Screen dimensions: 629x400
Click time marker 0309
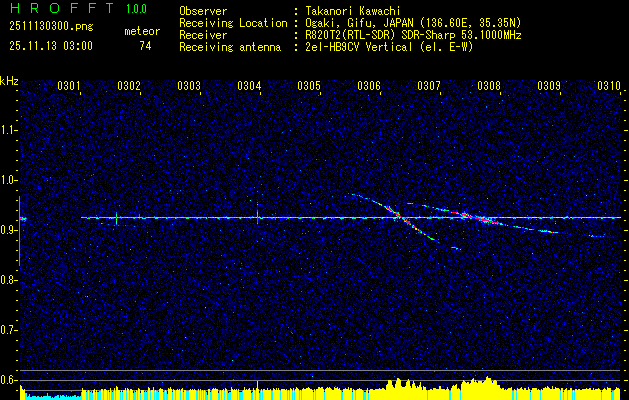(x=549, y=85)
